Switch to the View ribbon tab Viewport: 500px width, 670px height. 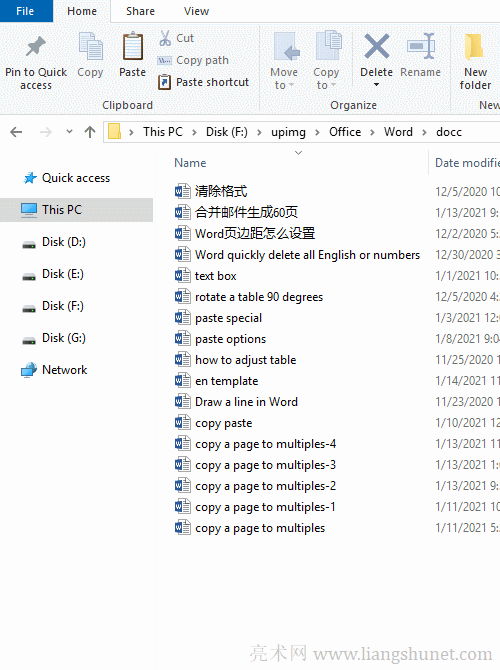click(196, 11)
